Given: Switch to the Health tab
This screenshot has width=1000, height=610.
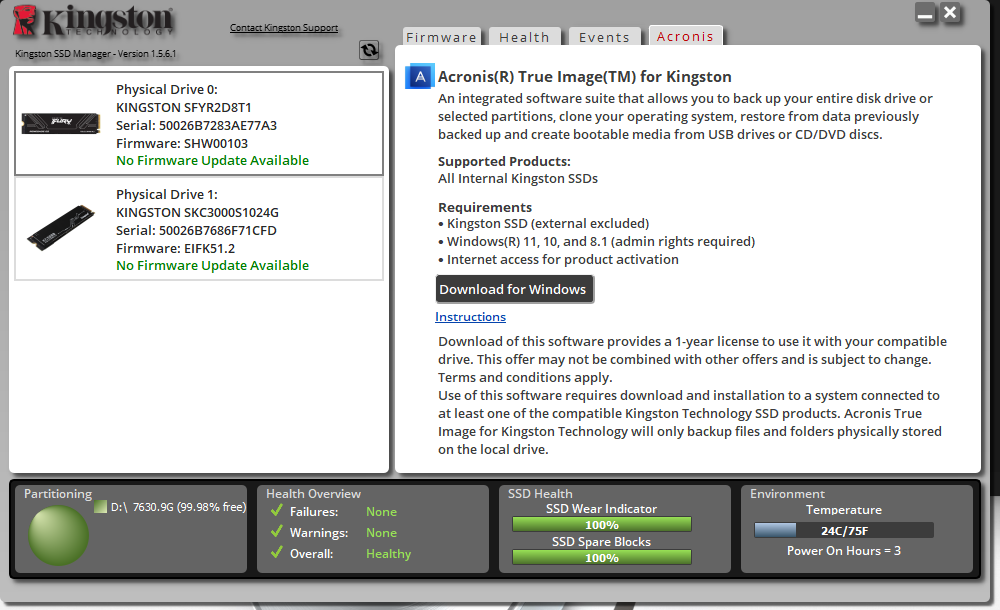Looking at the screenshot, I should click(x=524, y=37).
